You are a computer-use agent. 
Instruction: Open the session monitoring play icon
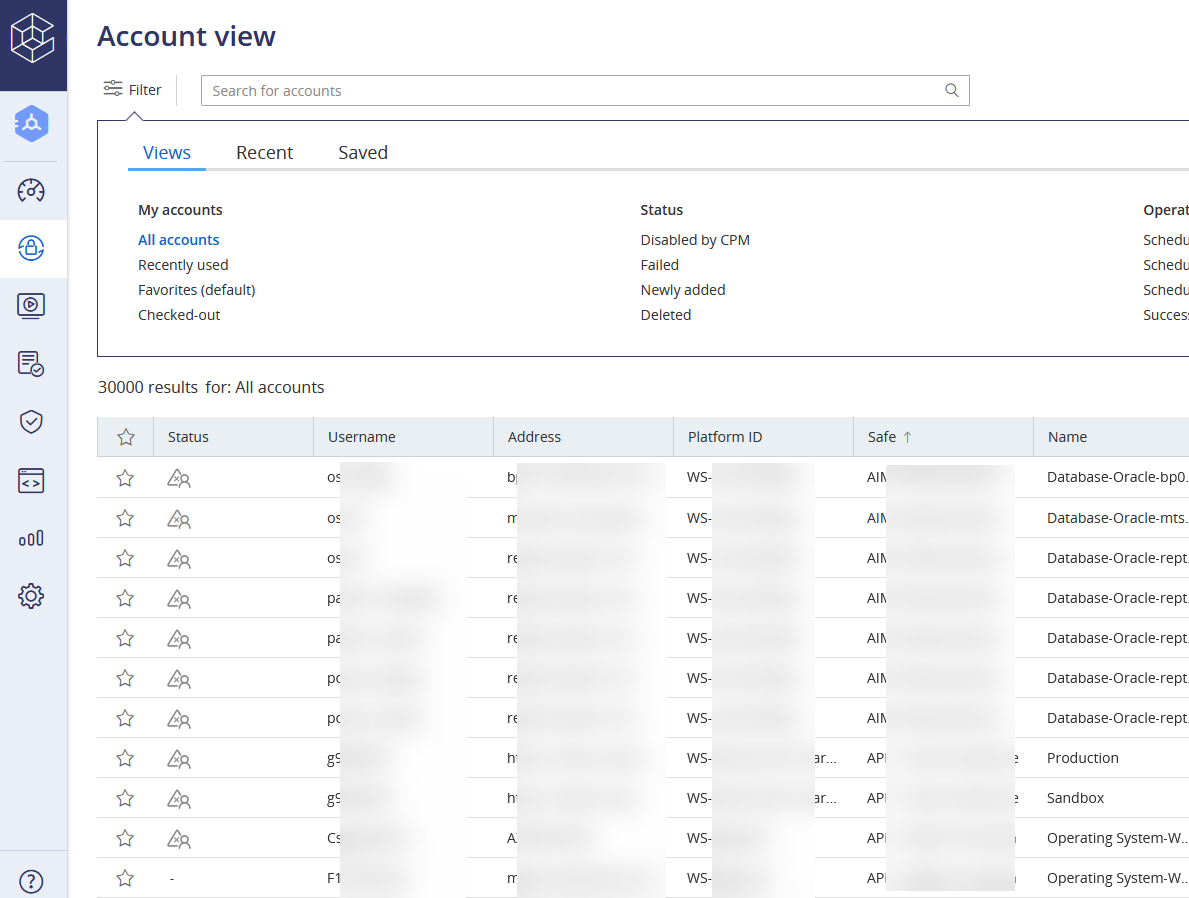click(31, 306)
